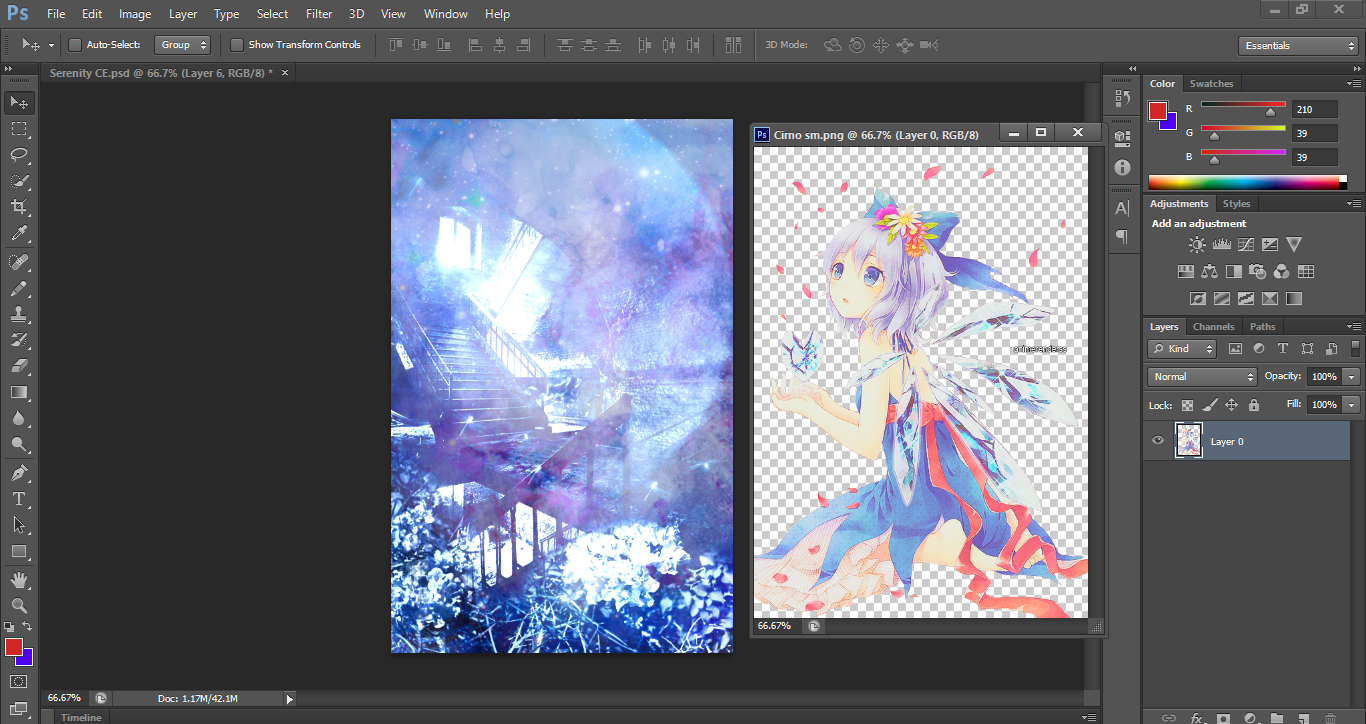Select the Rectangular Marquee tool
Image resolution: width=1366 pixels, height=724 pixels.
tap(19, 129)
